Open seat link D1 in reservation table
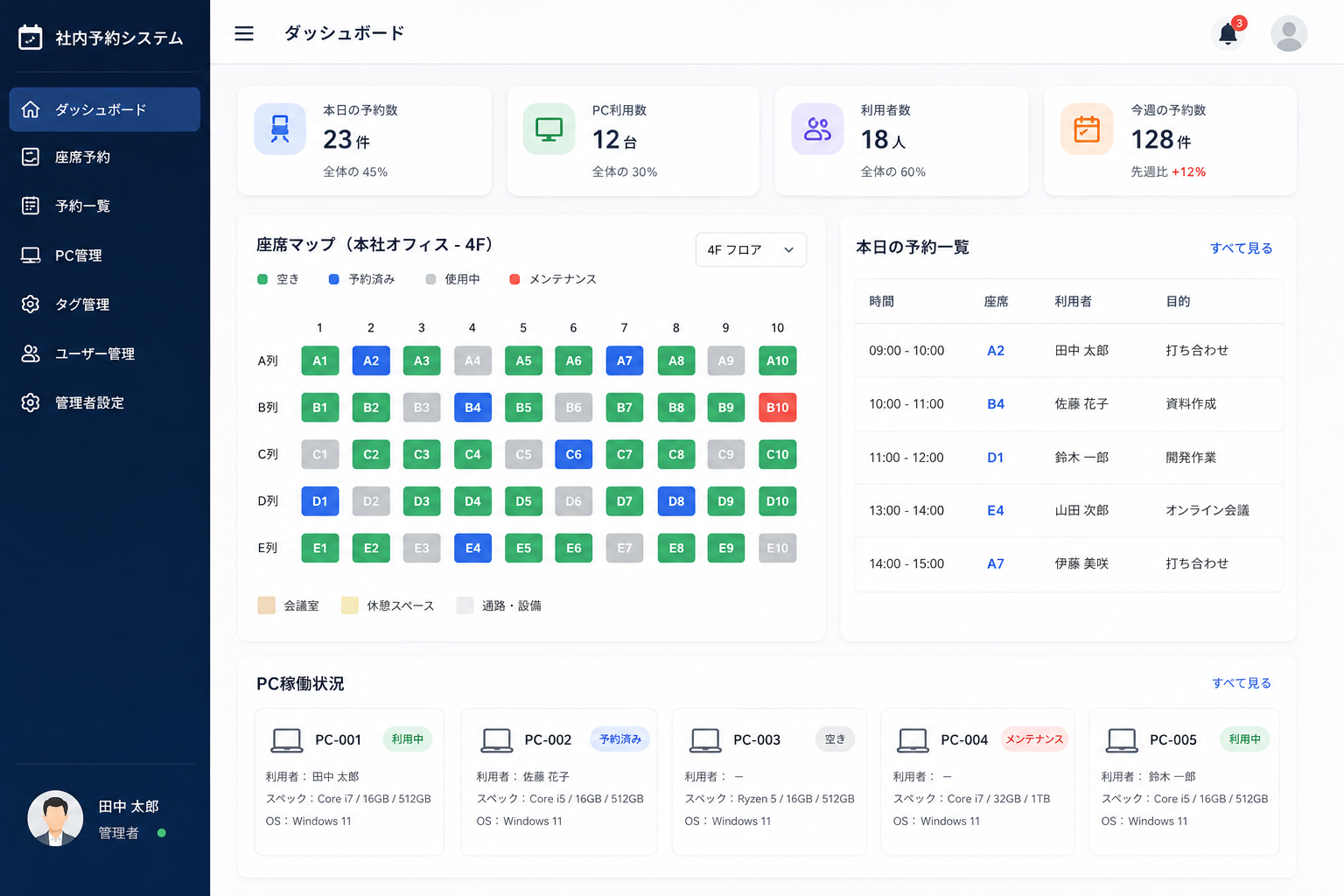 [x=996, y=458]
